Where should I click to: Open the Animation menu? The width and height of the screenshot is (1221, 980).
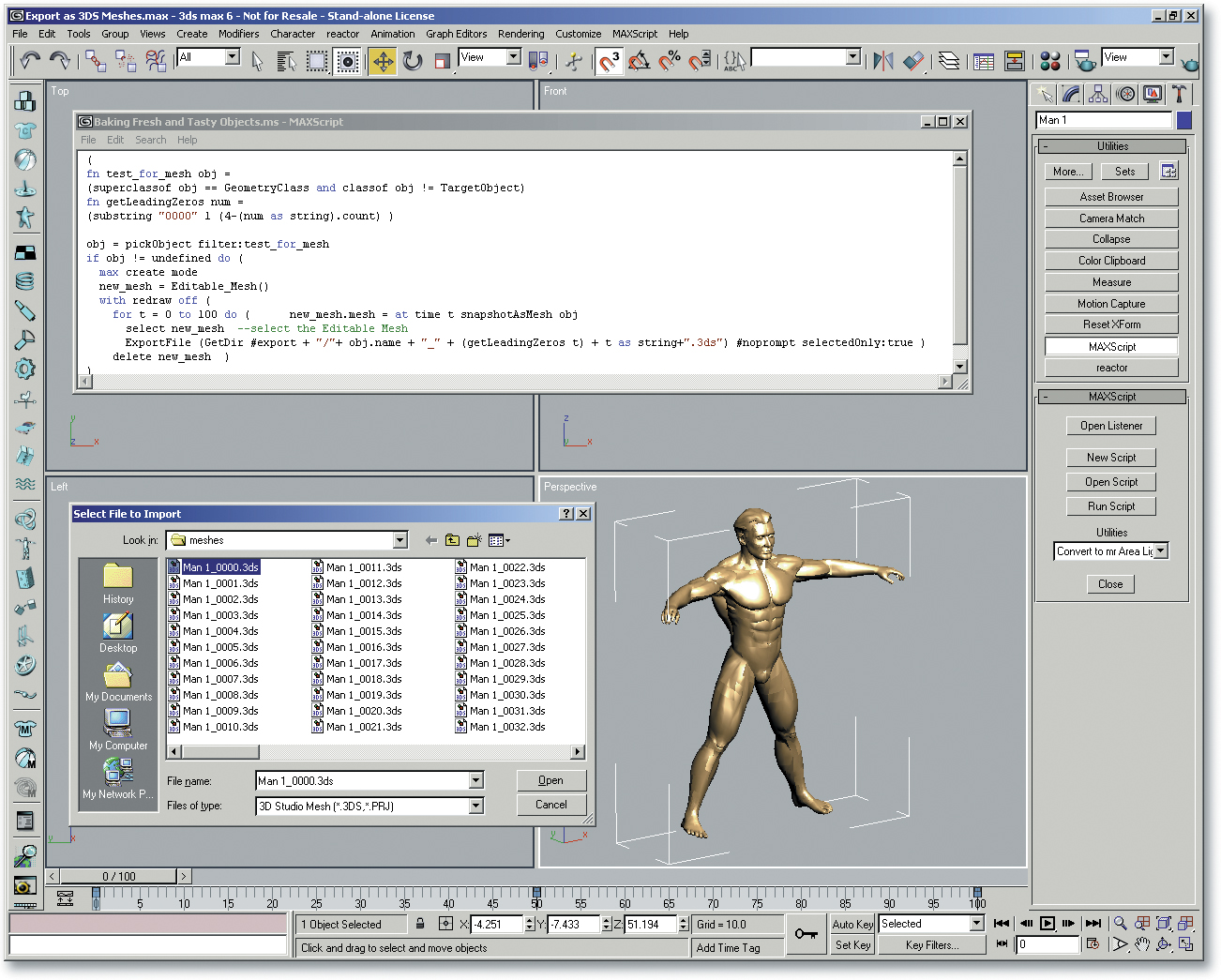point(392,34)
